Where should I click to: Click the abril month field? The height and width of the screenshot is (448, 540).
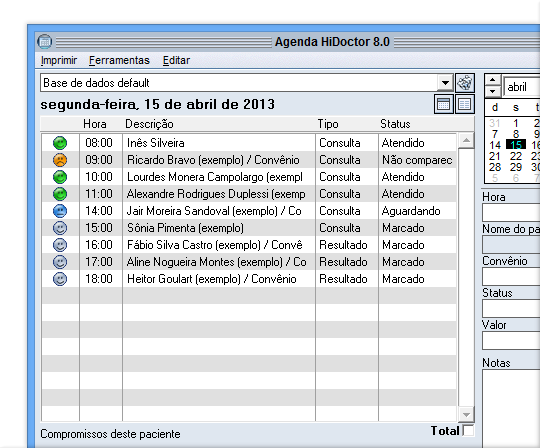[x=521, y=86]
